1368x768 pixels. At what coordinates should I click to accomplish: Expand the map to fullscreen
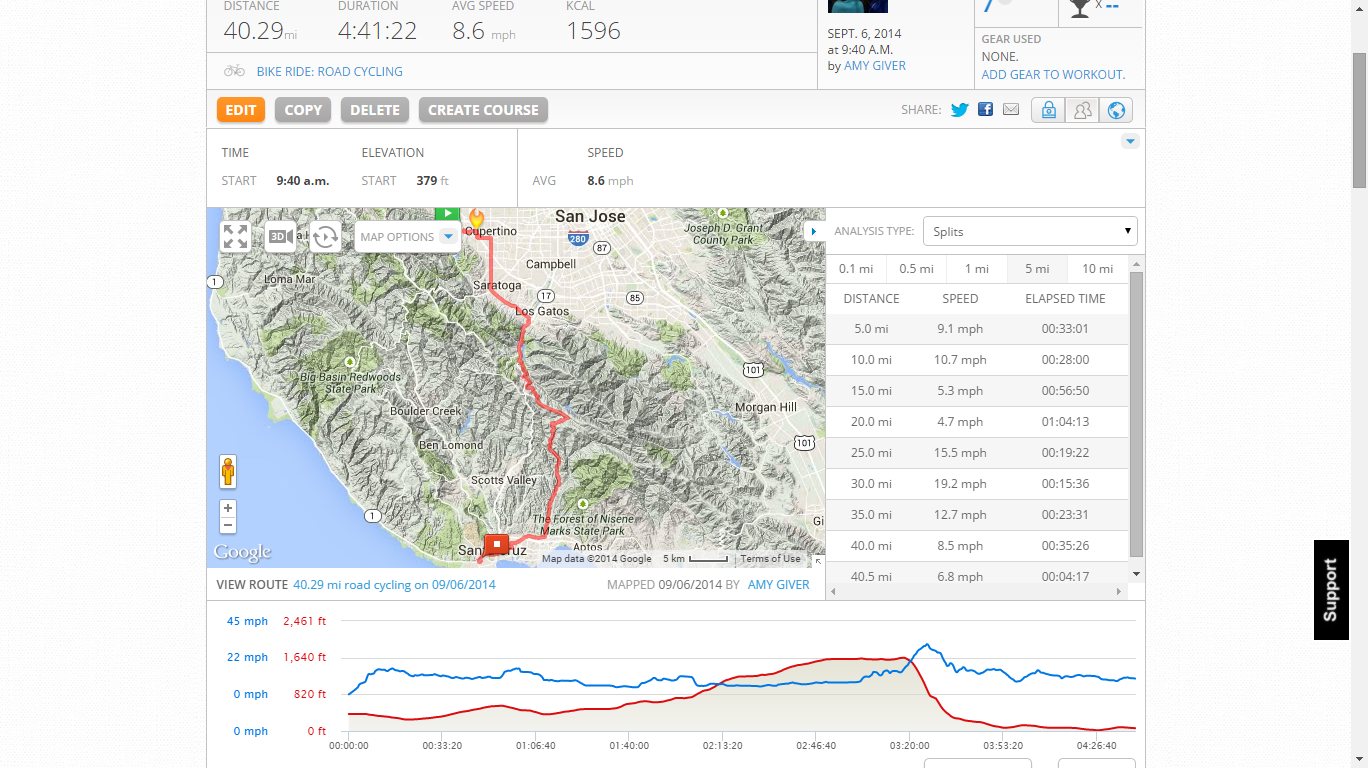235,237
